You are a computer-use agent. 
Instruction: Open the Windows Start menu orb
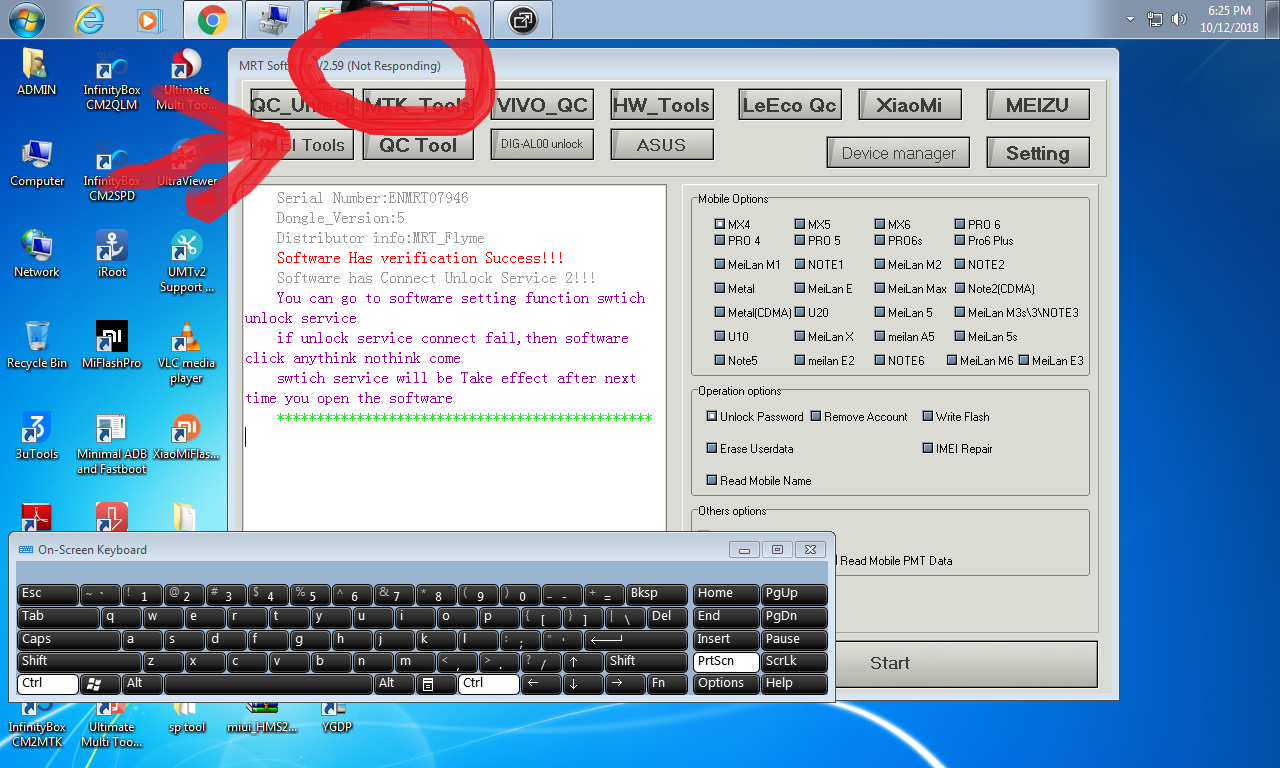click(25, 18)
